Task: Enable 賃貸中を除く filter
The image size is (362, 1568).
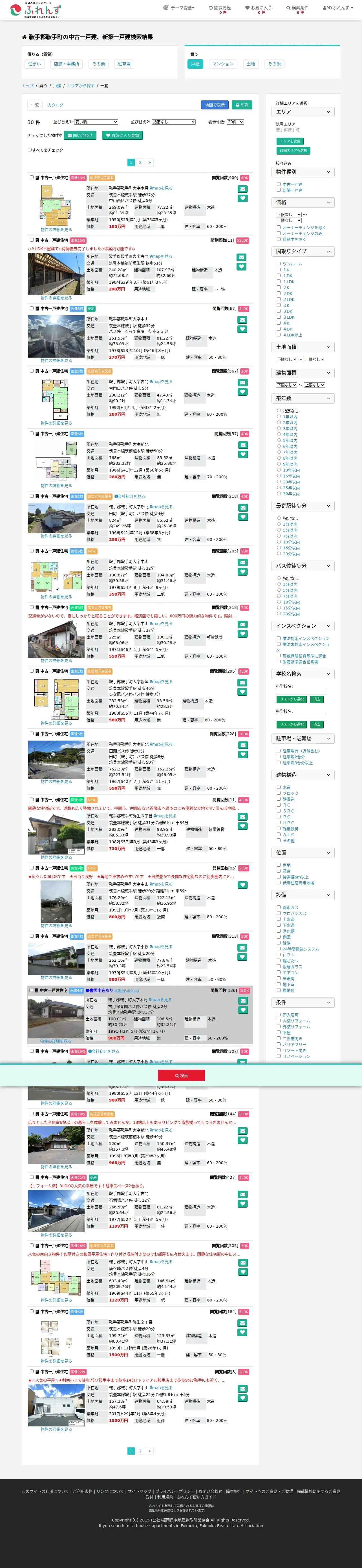Action: (x=279, y=239)
